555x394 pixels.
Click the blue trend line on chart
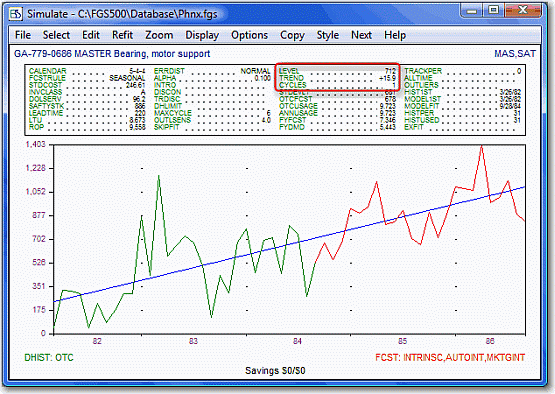289,244
